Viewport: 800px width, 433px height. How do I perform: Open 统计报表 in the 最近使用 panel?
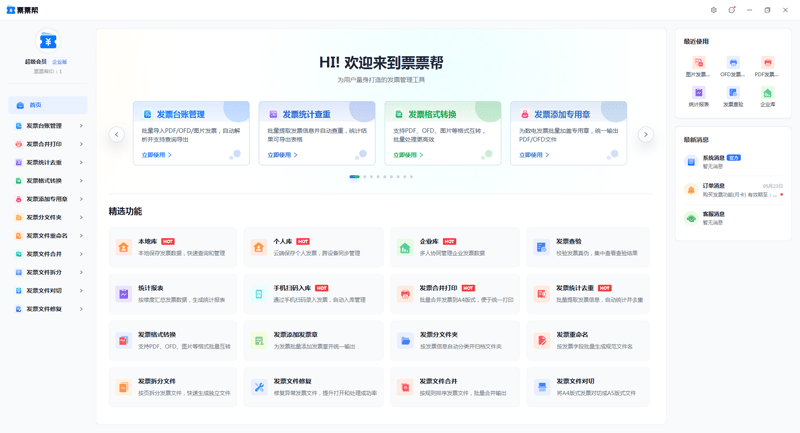click(x=698, y=92)
